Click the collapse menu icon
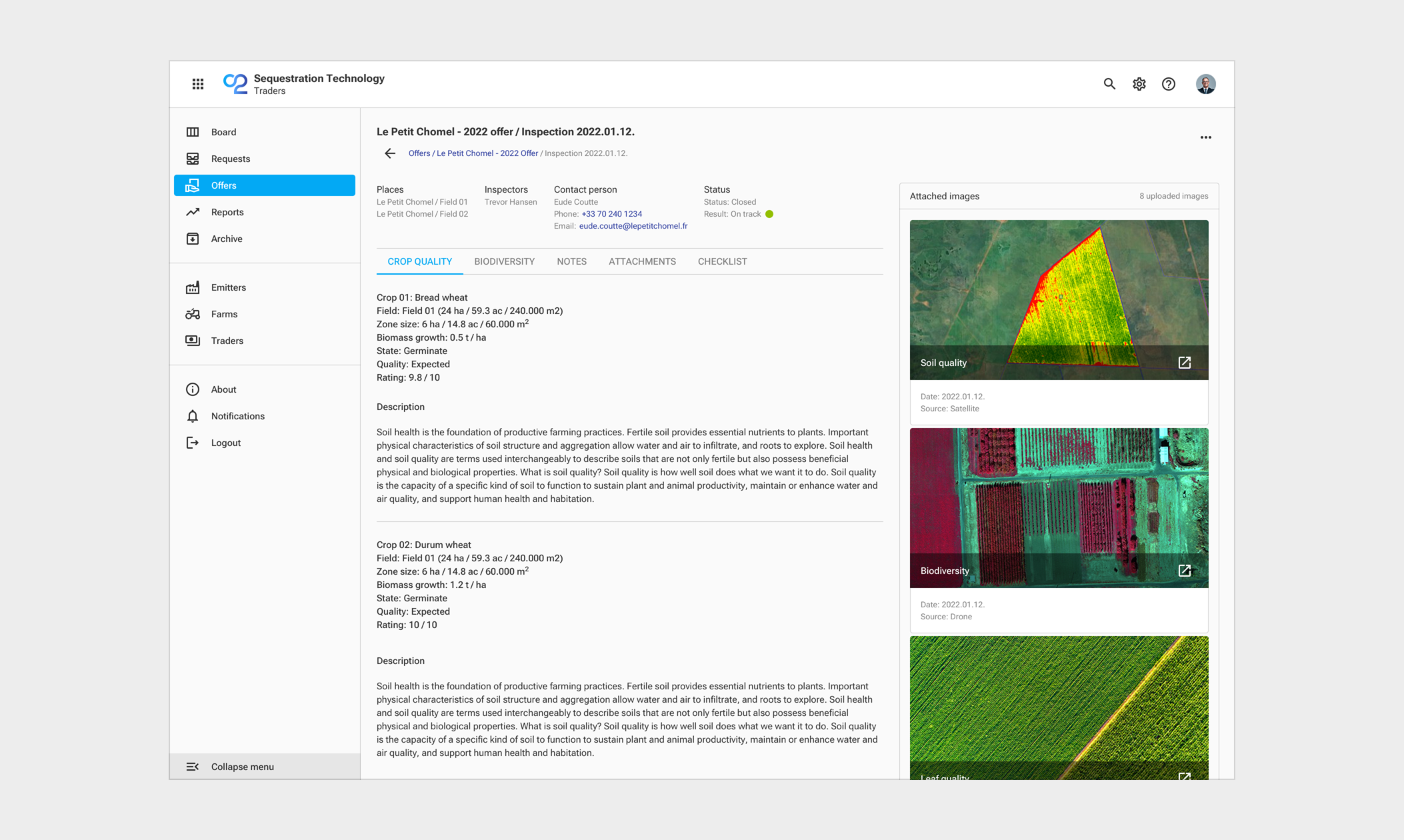This screenshot has width=1404, height=840. point(193,767)
